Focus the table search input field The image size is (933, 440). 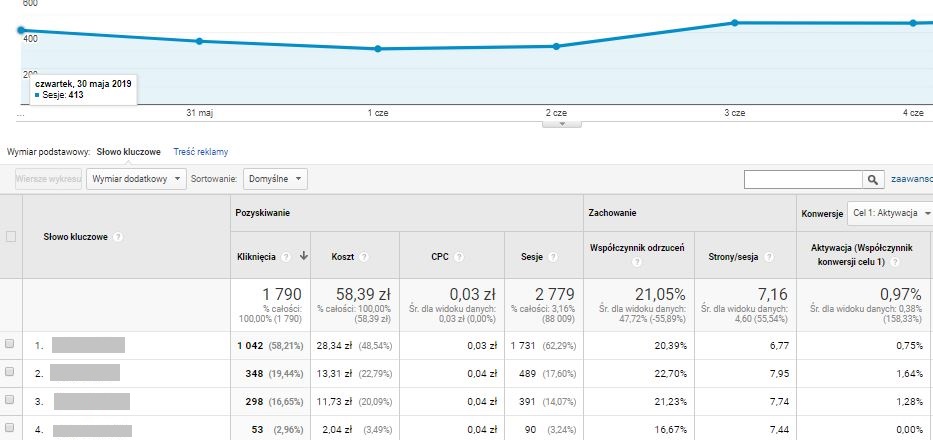pyautogui.click(x=803, y=179)
